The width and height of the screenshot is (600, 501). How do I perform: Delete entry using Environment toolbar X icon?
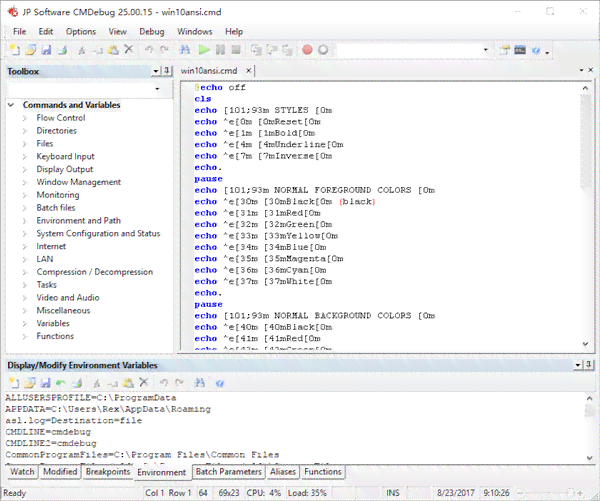tap(144, 382)
